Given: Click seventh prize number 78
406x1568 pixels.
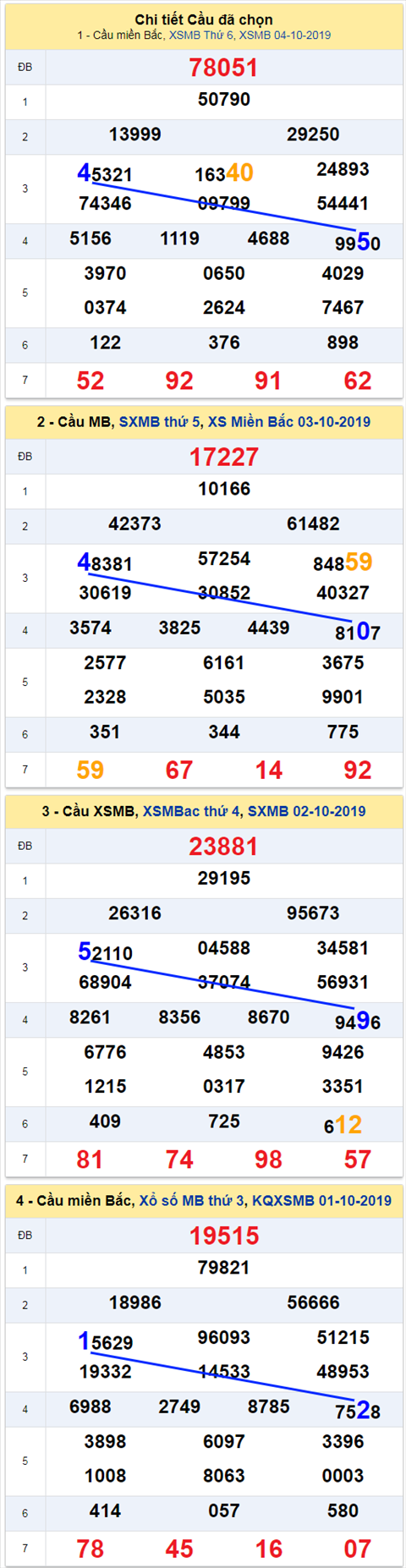Looking at the screenshot, I should [91, 1549].
